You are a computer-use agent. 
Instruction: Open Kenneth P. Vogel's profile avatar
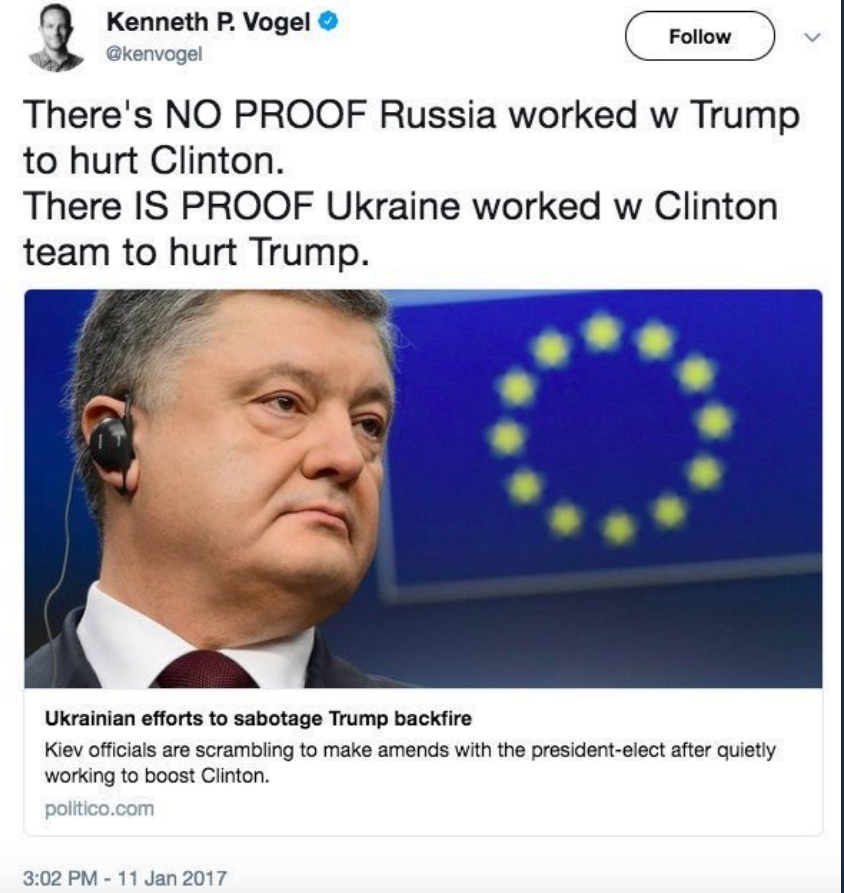[x=56, y=38]
